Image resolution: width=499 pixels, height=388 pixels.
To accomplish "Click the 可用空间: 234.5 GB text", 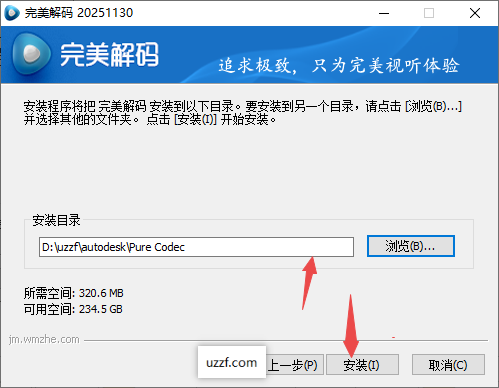I will pos(73,309).
